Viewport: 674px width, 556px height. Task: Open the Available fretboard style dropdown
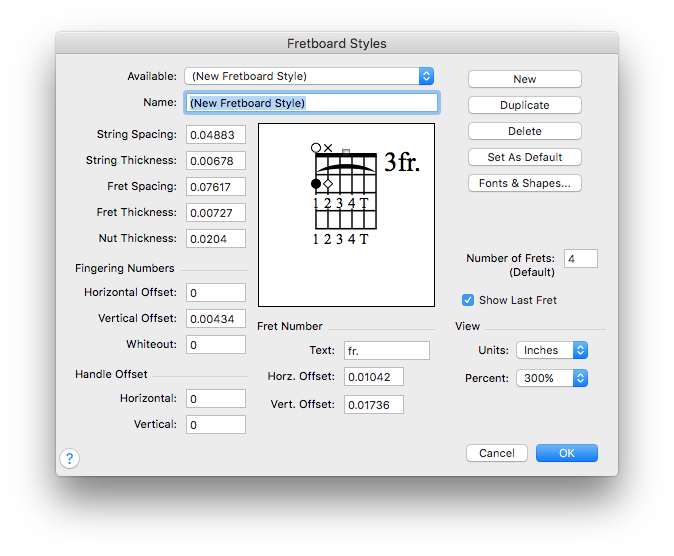(309, 76)
